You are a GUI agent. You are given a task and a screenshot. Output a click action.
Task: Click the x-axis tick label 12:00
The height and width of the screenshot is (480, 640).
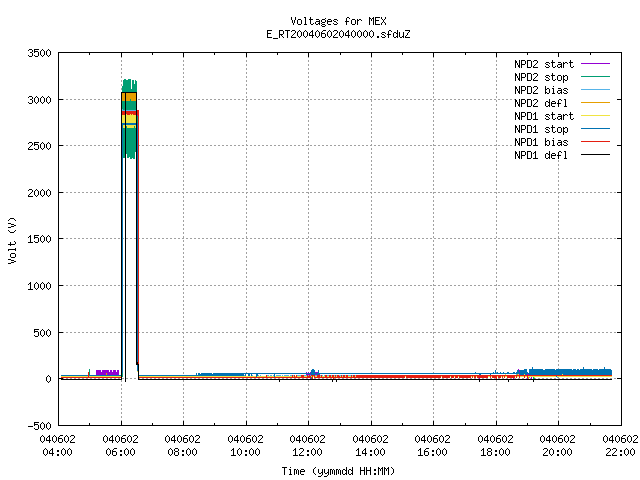click(x=307, y=453)
